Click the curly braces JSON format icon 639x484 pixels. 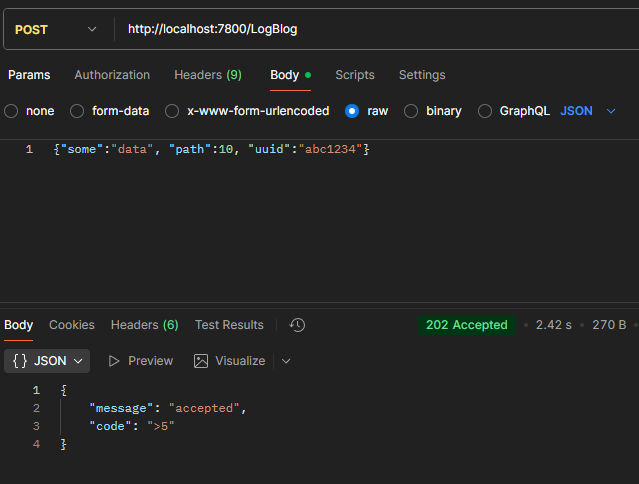coord(20,361)
